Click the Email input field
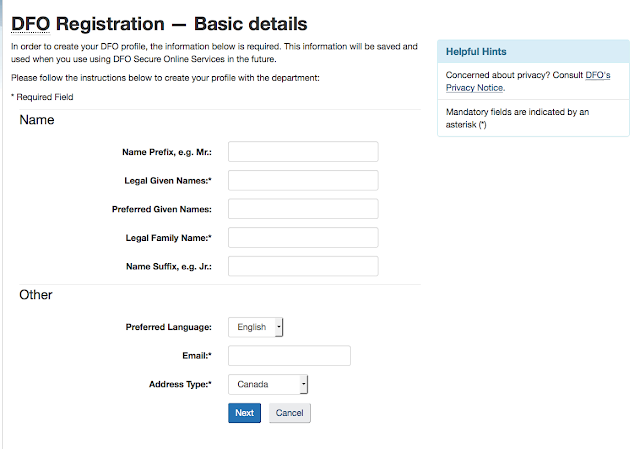 coord(289,356)
